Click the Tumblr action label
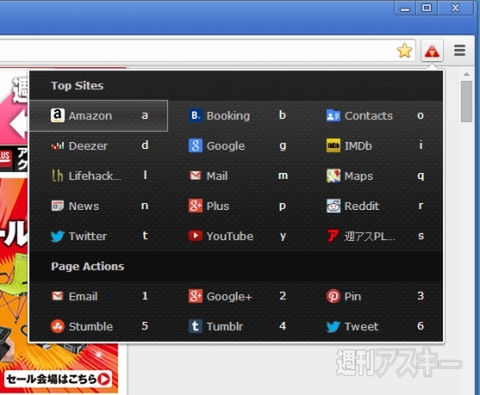The height and width of the screenshot is (395, 480). pyautogui.click(x=225, y=326)
